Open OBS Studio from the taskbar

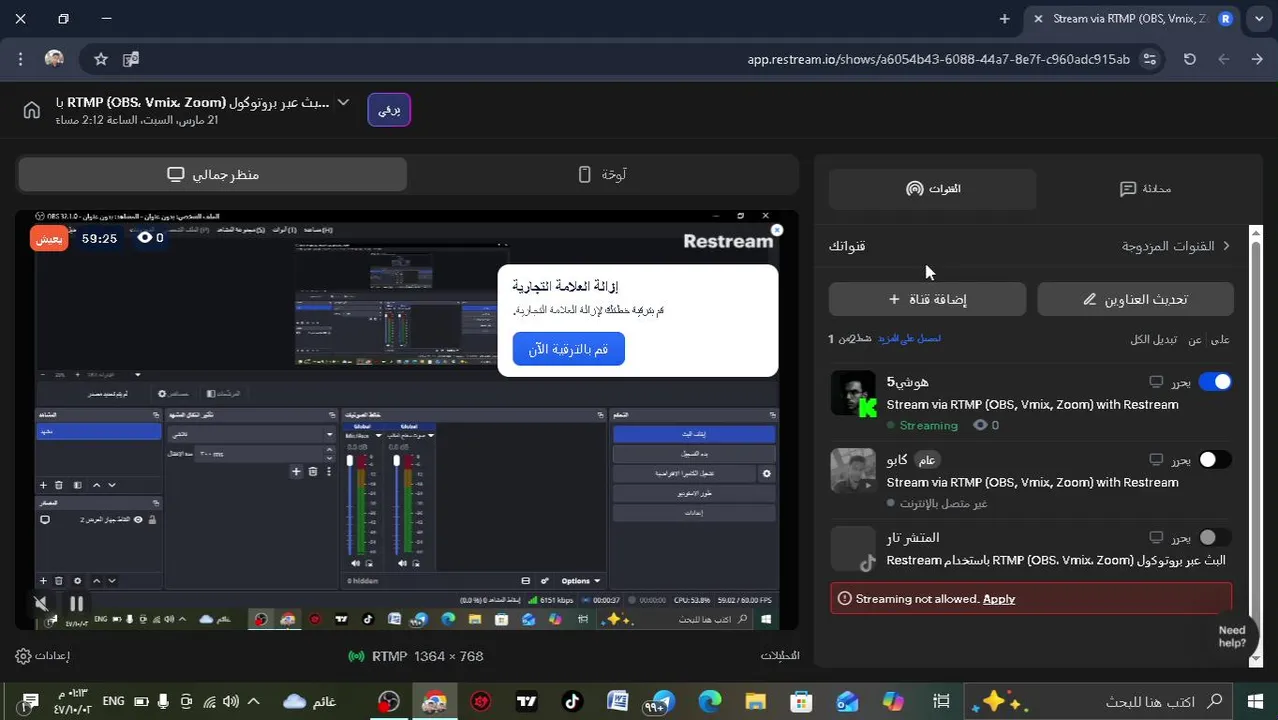(389, 702)
